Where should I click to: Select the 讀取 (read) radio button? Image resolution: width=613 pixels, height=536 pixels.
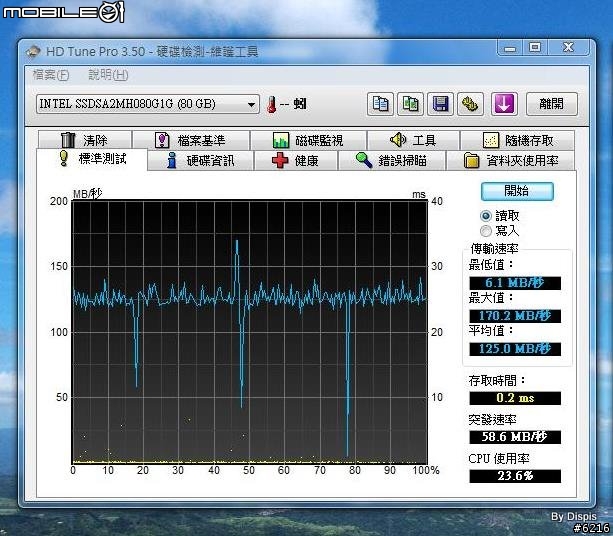click(x=486, y=216)
